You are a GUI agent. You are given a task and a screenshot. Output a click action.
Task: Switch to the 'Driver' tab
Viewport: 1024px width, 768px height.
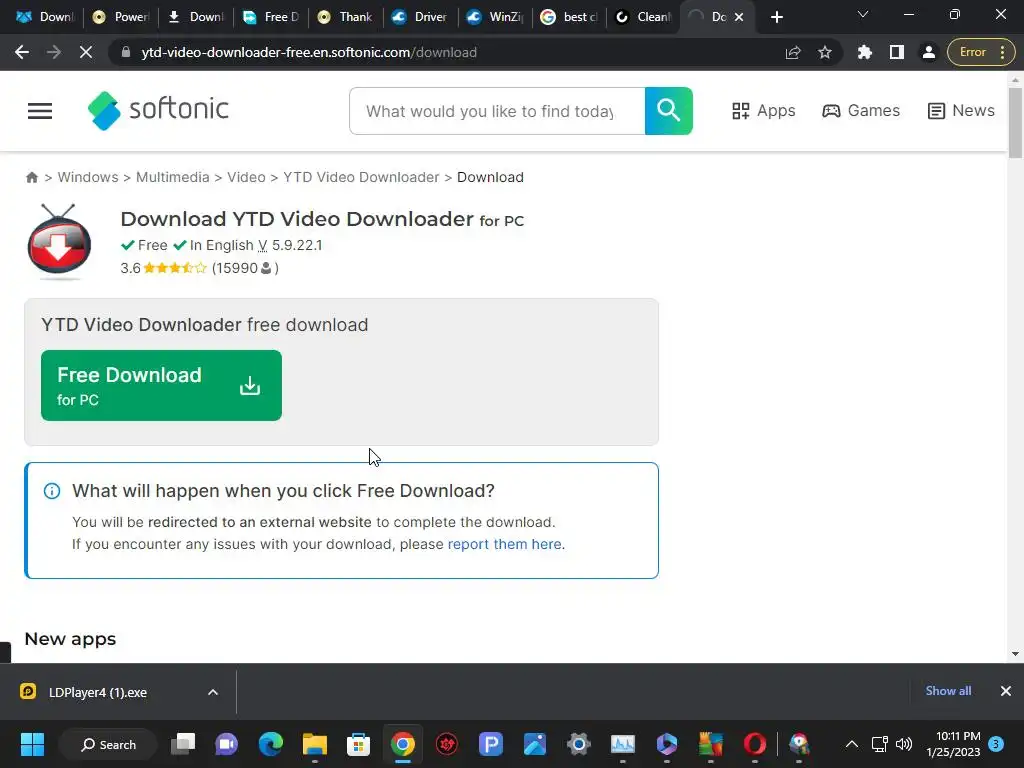[420, 17]
